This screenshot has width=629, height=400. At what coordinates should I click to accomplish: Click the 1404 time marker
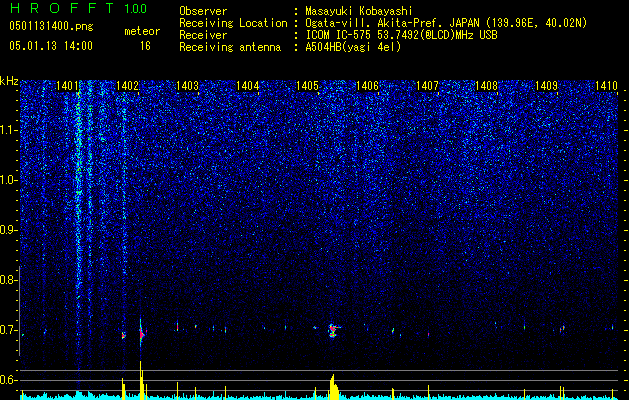point(248,85)
